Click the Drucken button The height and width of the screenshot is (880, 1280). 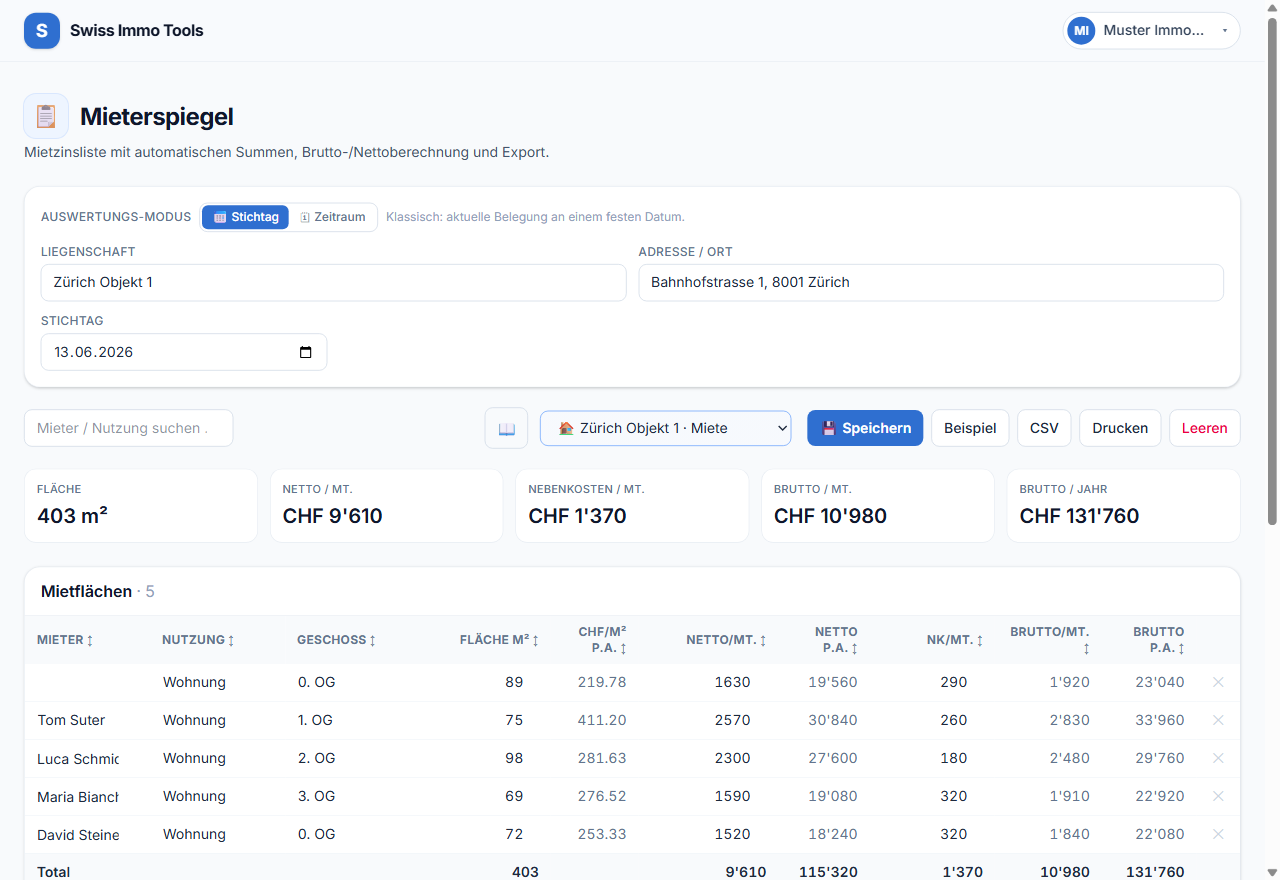point(1120,428)
